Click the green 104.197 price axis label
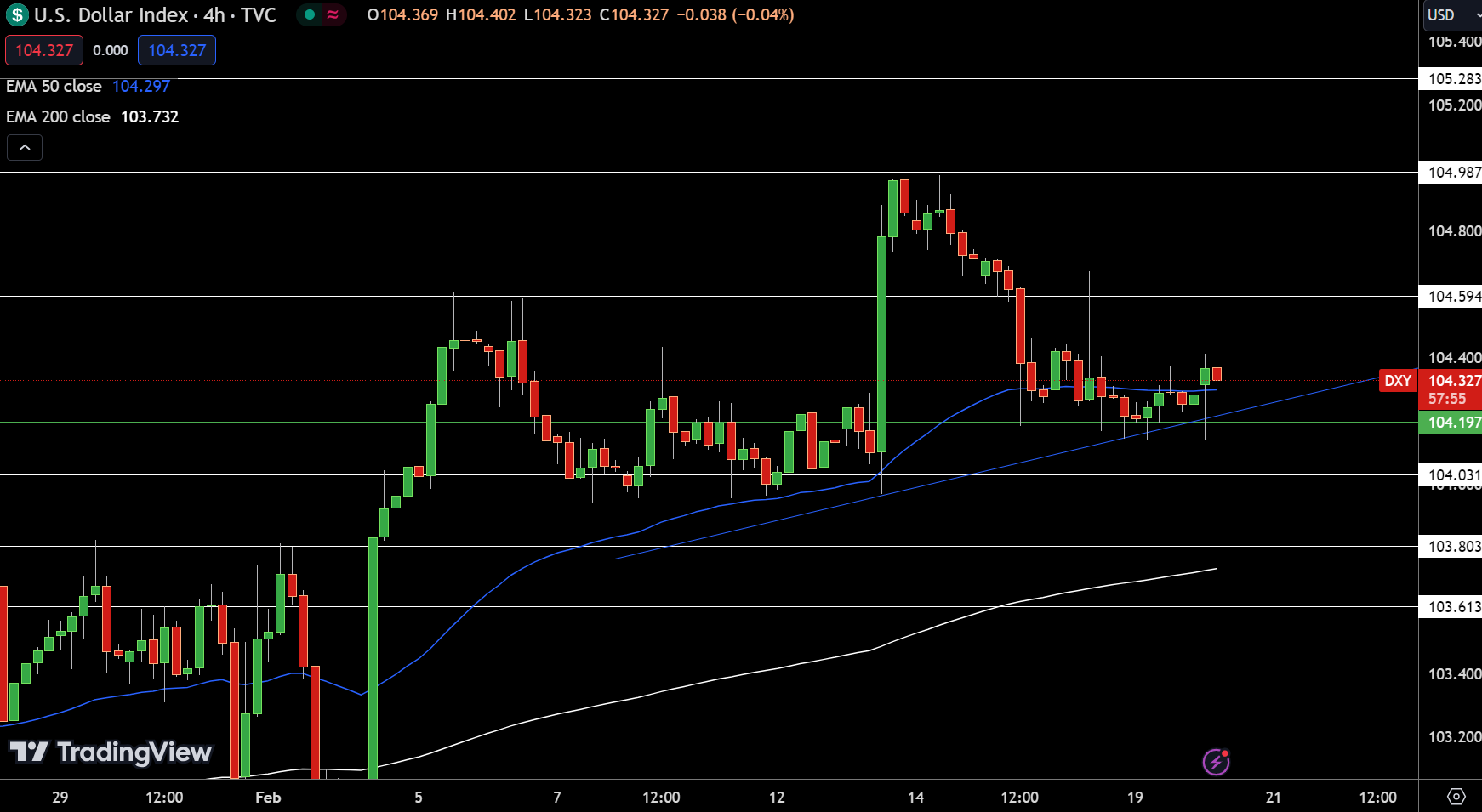Screen dimensions: 1482x812 [x=1451, y=423]
